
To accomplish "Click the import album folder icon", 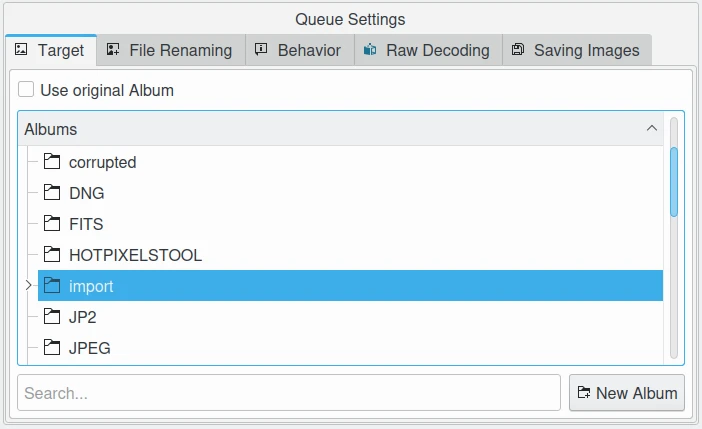I will 52,286.
